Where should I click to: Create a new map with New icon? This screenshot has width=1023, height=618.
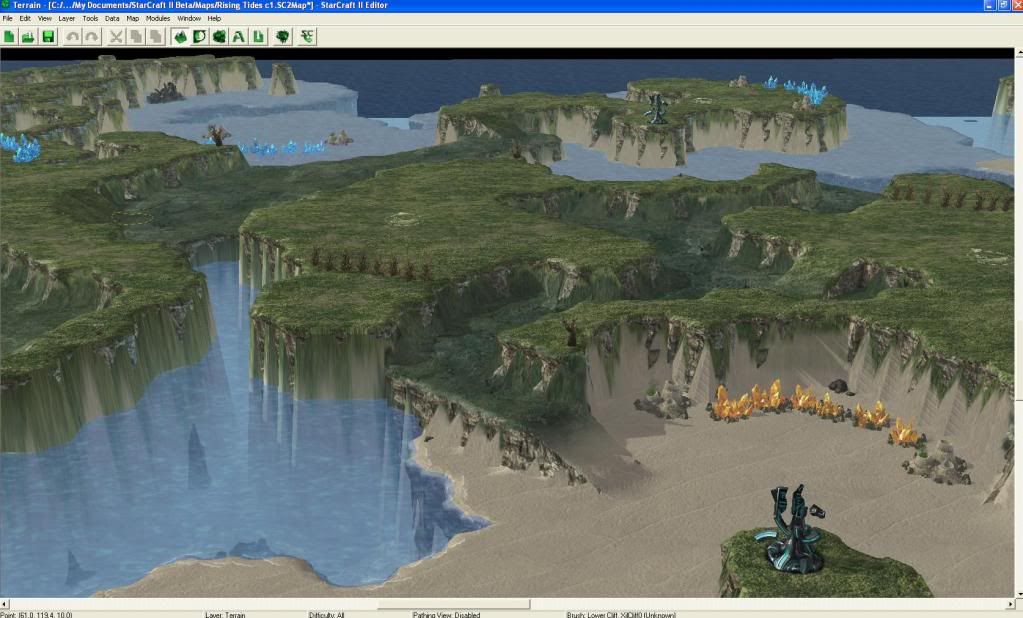point(9,37)
